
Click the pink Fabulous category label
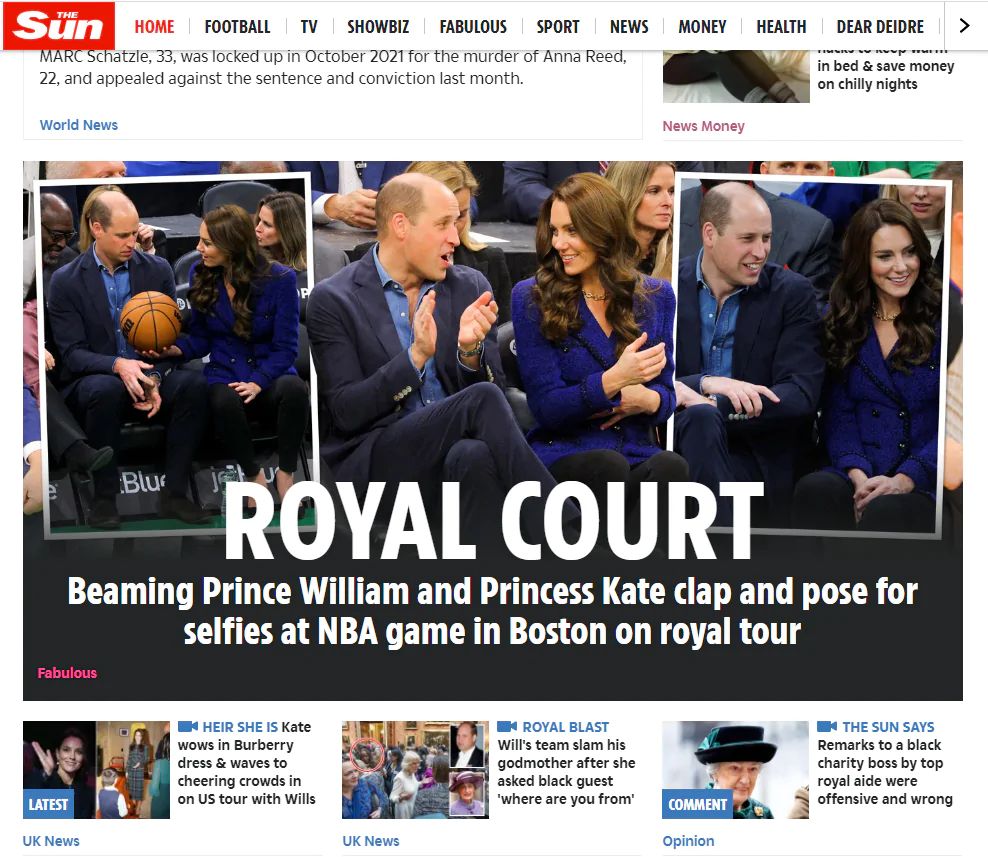point(67,673)
